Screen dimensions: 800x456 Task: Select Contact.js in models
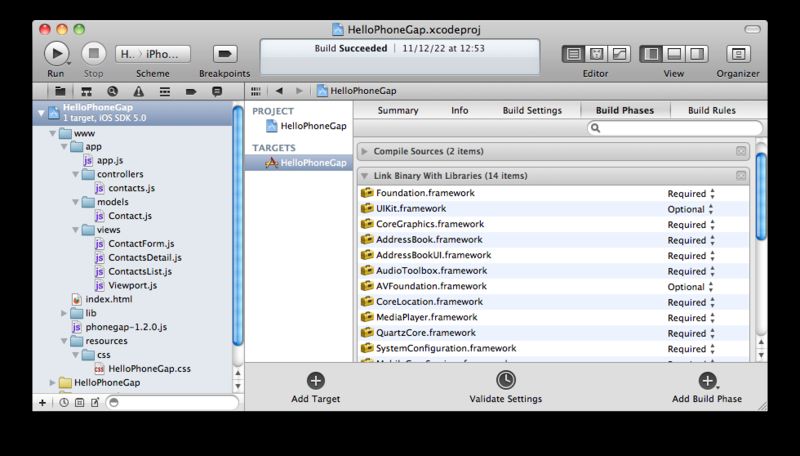coord(130,216)
